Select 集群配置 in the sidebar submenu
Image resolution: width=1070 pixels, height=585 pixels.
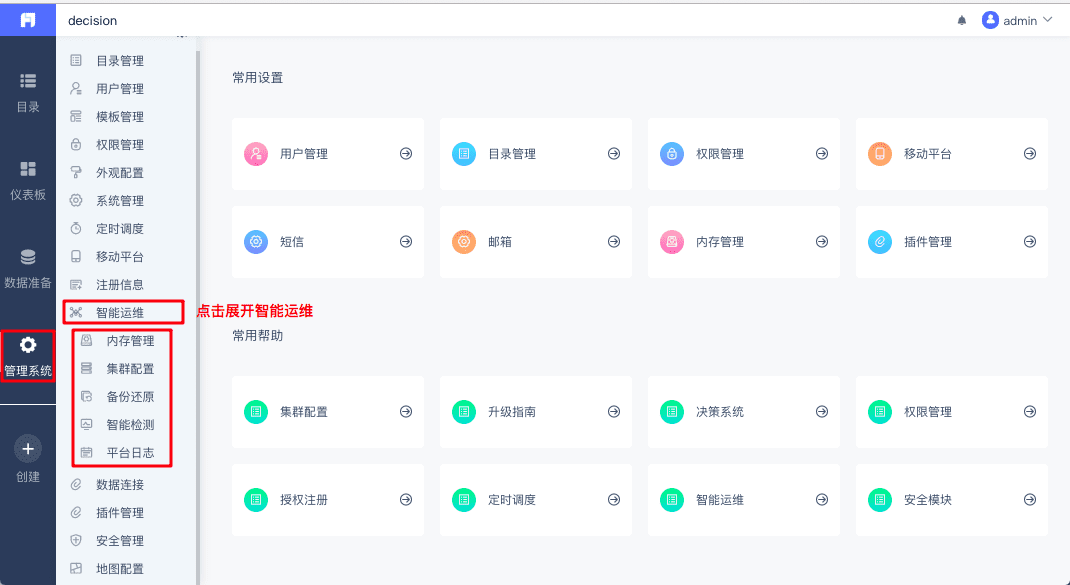coord(130,369)
